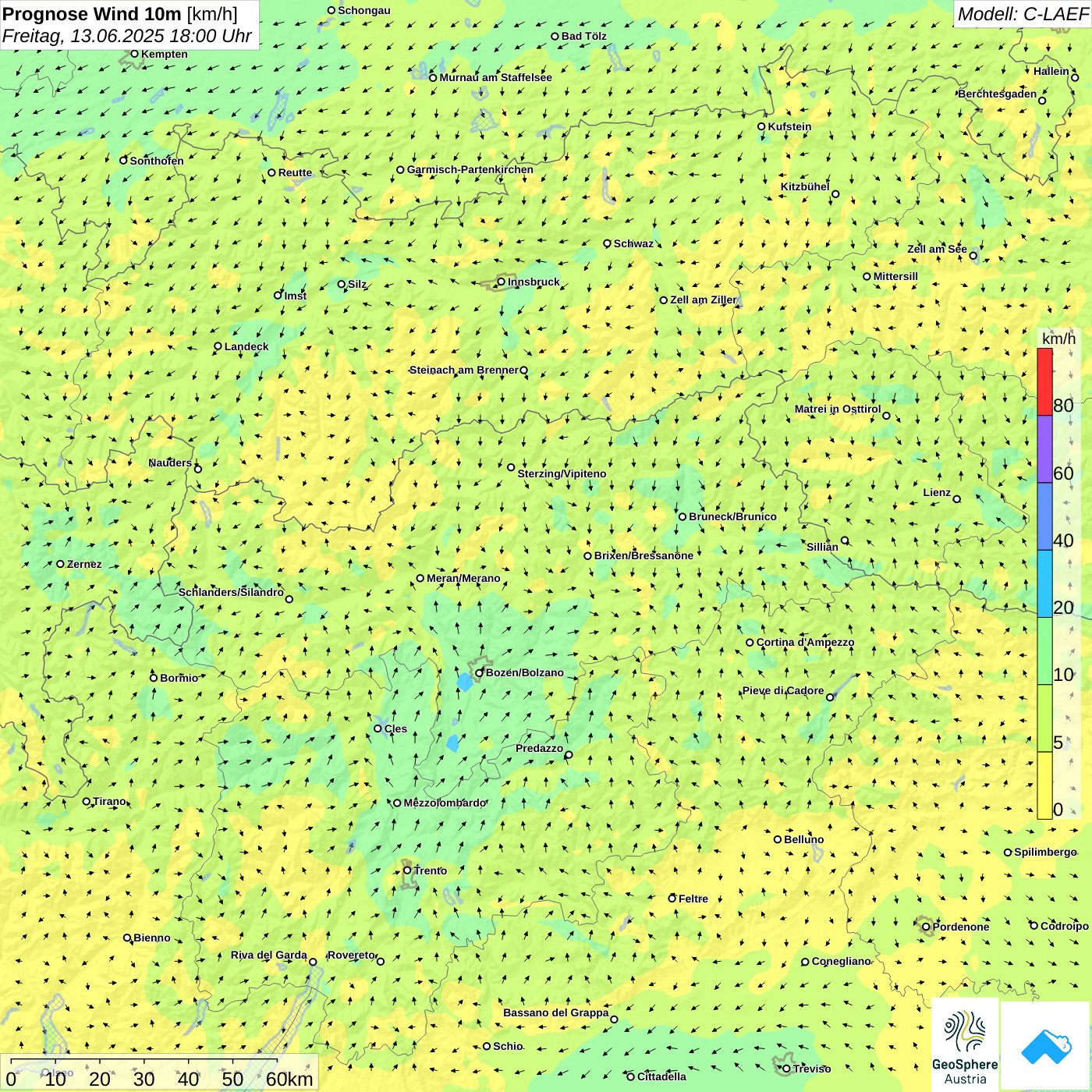Screen dimensions: 1092x1092
Task: Click the Schlanders/Silandro label
Action: click(x=231, y=592)
